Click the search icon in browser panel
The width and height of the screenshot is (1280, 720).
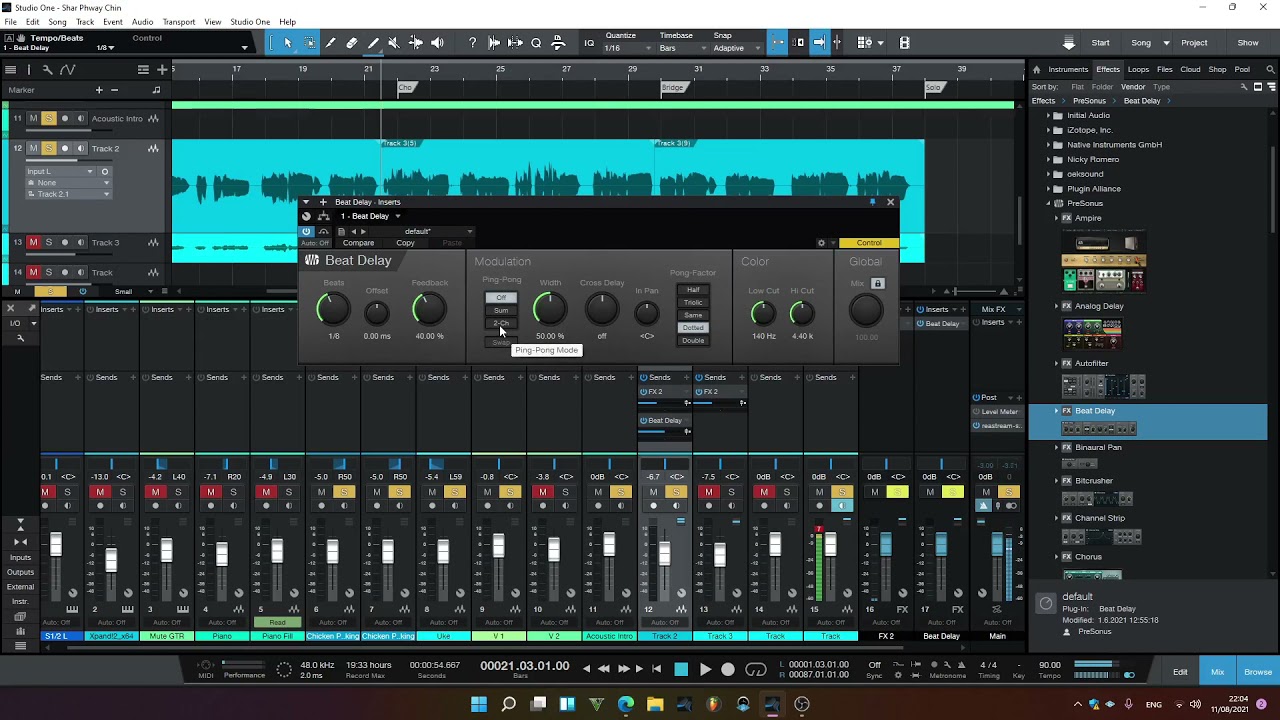pyautogui.click(x=1270, y=69)
